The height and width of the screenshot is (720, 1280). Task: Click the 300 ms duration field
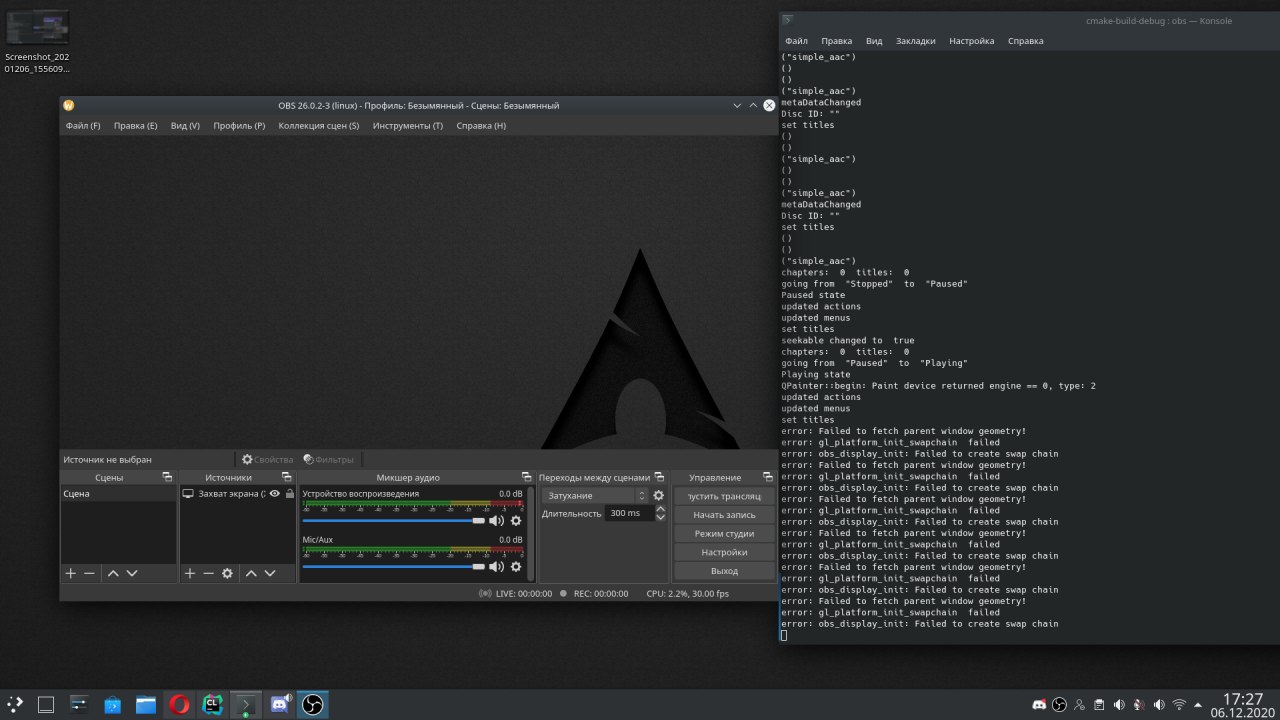click(x=629, y=513)
